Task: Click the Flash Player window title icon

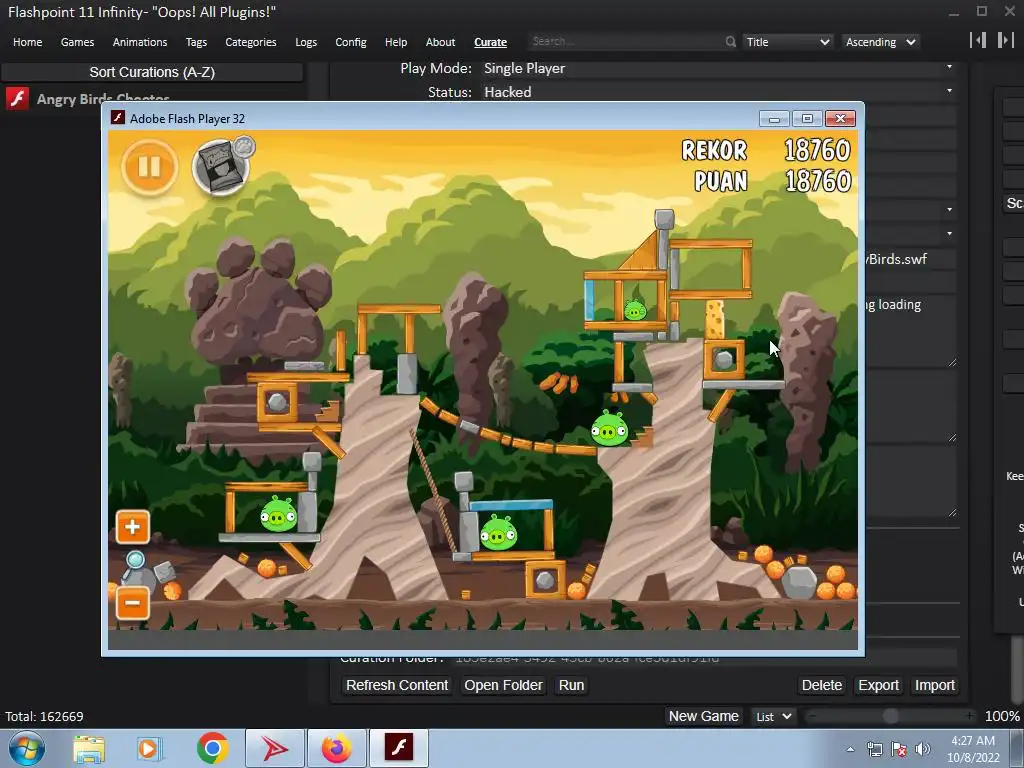Action: (118, 118)
